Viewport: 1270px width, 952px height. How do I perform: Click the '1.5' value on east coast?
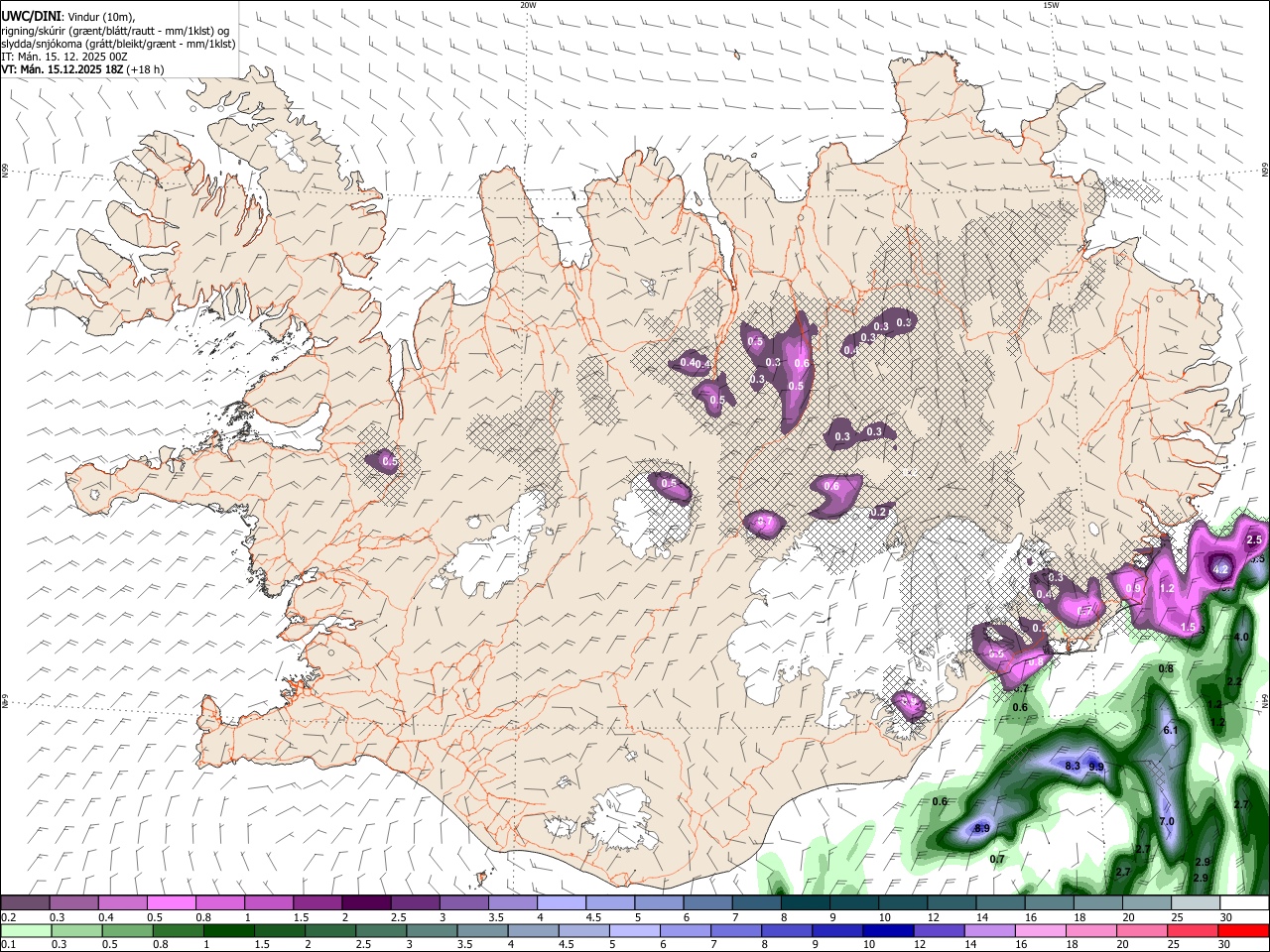tap(1189, 627)
